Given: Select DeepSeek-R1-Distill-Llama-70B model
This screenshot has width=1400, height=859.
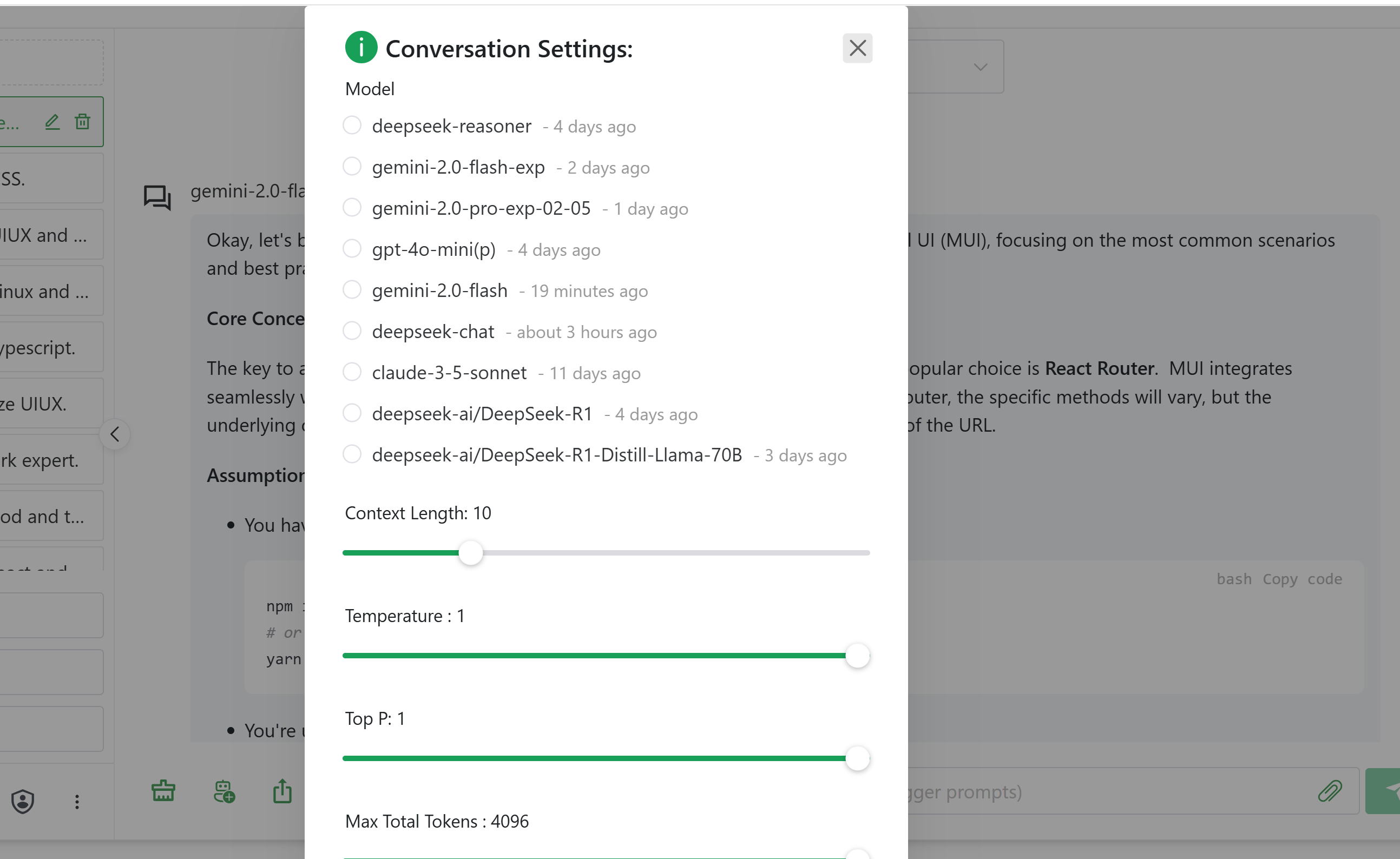Looking at the screenshot, I should pyautogui.click(x=352, y=454).
